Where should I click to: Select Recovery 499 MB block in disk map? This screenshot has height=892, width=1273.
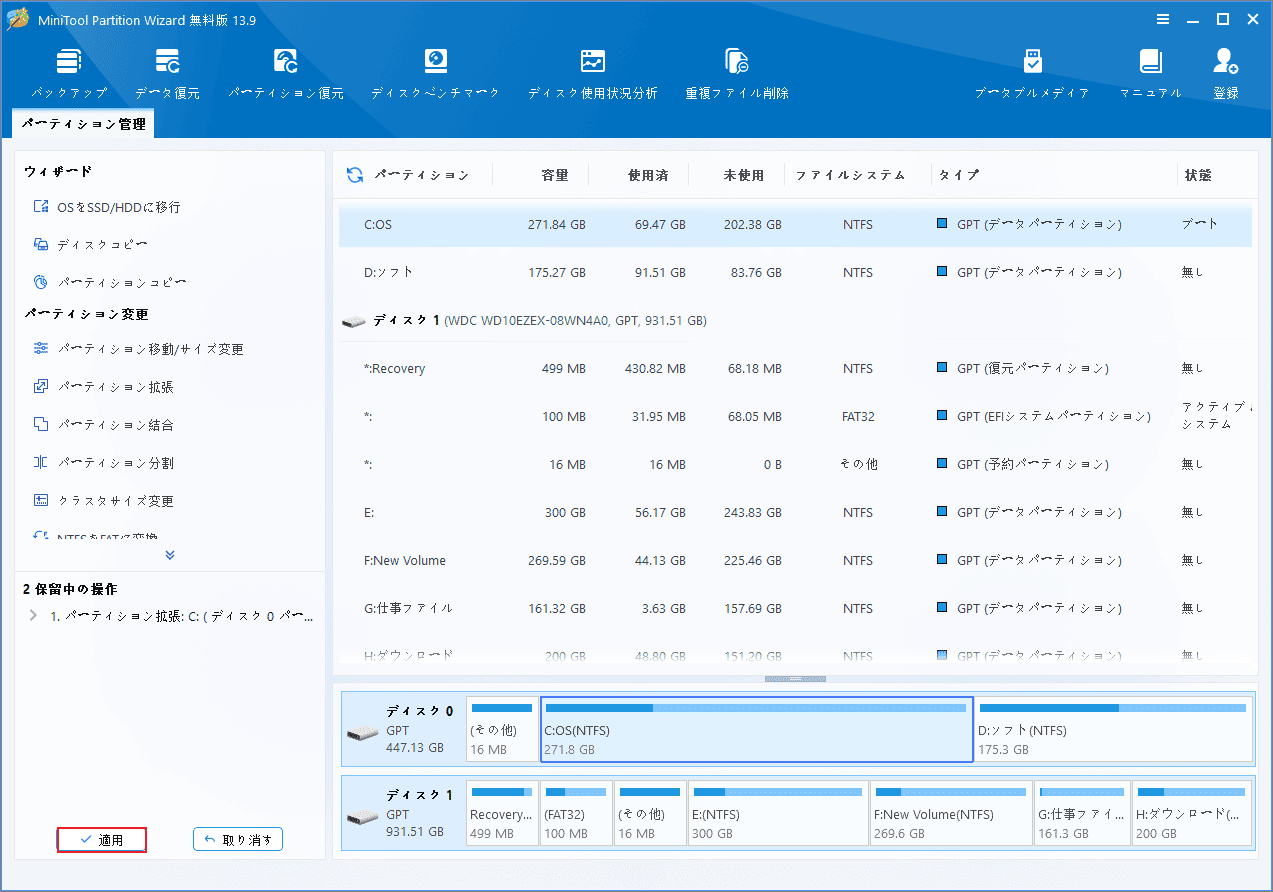[502, 814]
